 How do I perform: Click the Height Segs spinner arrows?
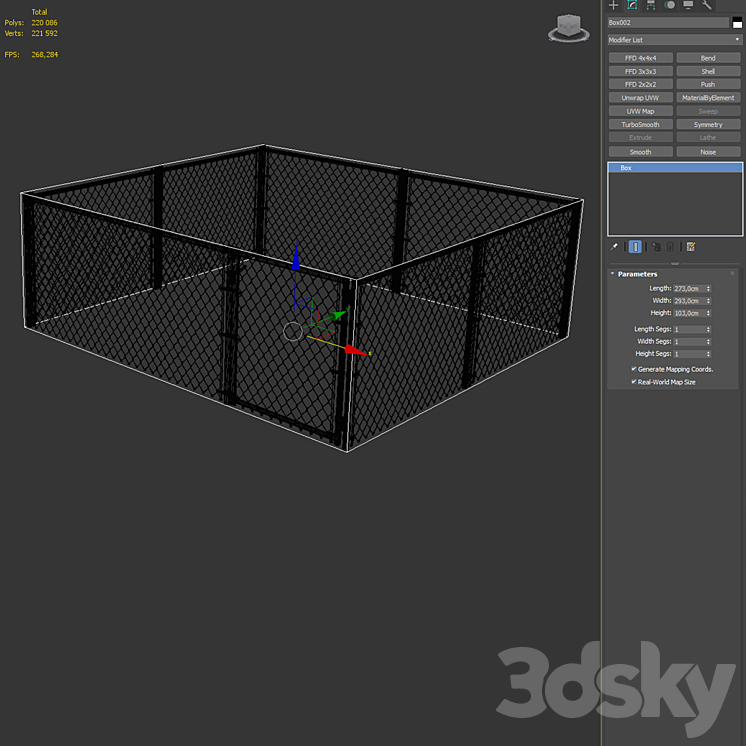pos(708,354)
